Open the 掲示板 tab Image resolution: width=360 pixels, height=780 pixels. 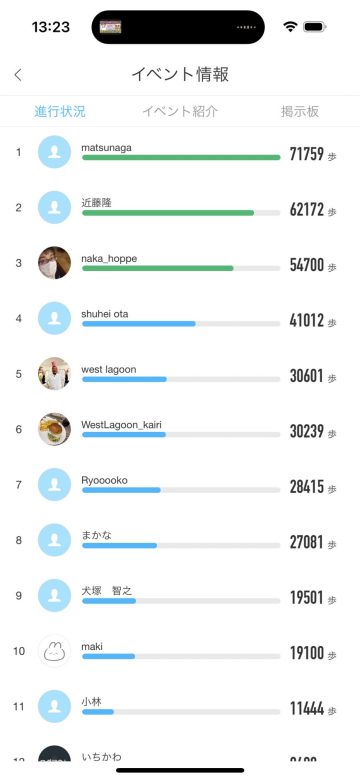(300, 111)
